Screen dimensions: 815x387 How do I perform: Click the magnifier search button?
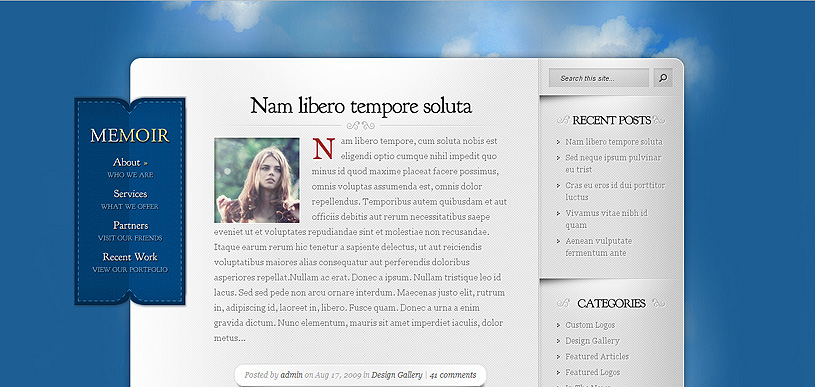click(663, 78)
